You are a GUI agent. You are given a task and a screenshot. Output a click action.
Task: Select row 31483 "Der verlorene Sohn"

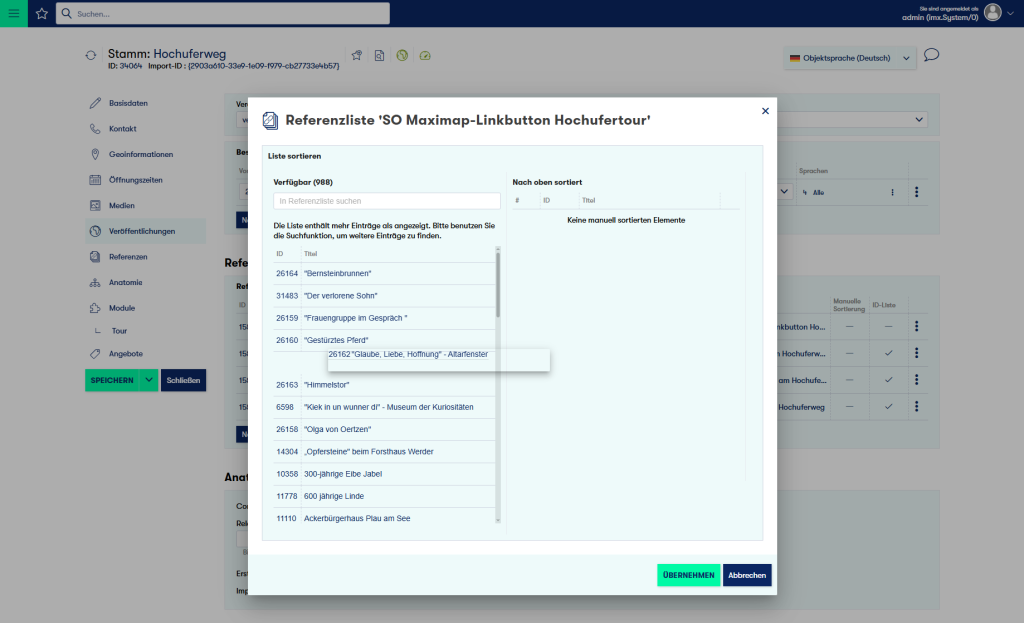(x=384, y=296)
